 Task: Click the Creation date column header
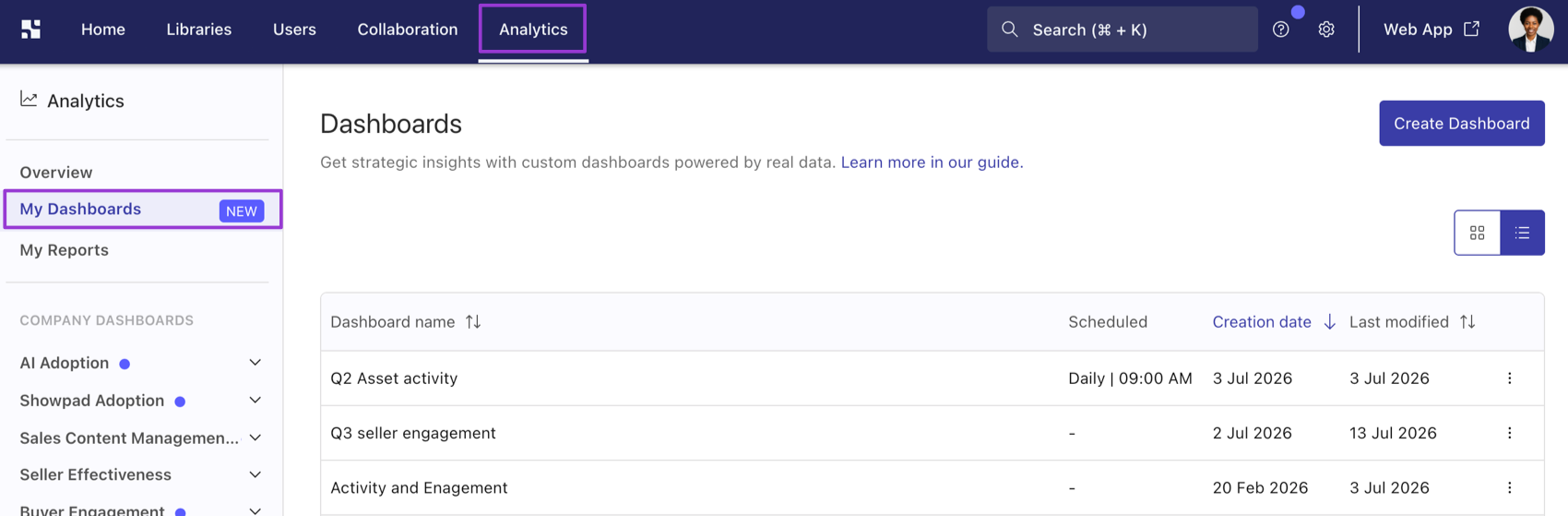point(1261,322)
